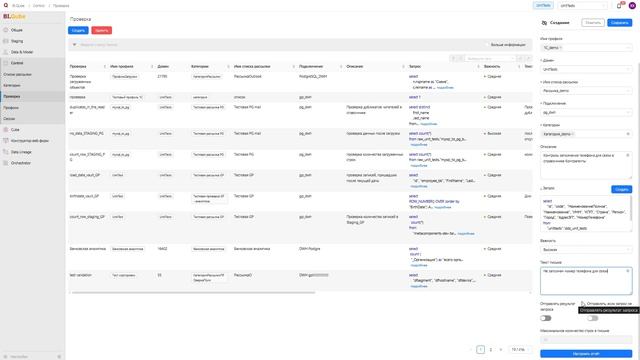Click into the Запрос SQL editor

coord(586,214)
